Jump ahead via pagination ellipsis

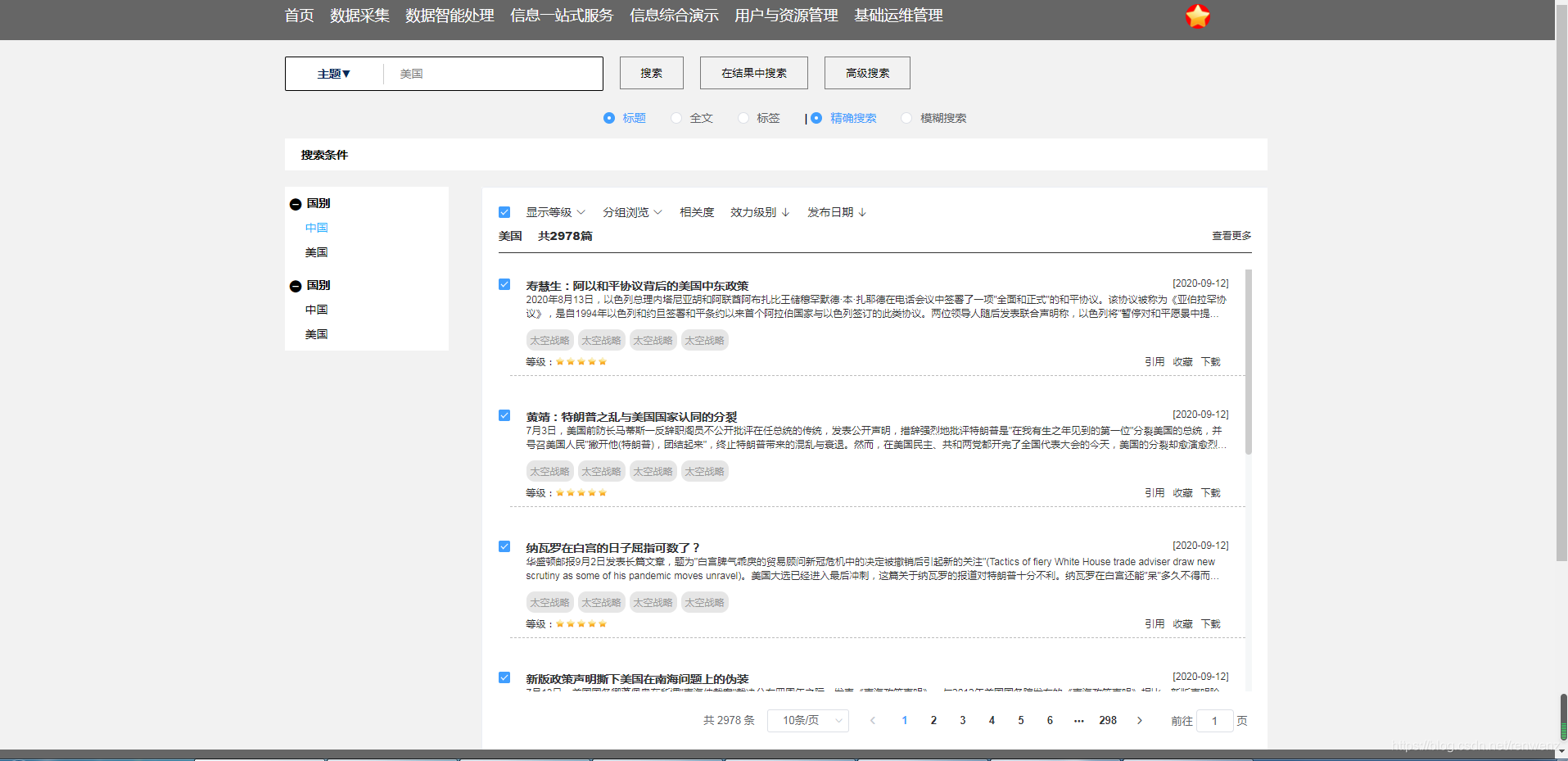coord(1079,721)
